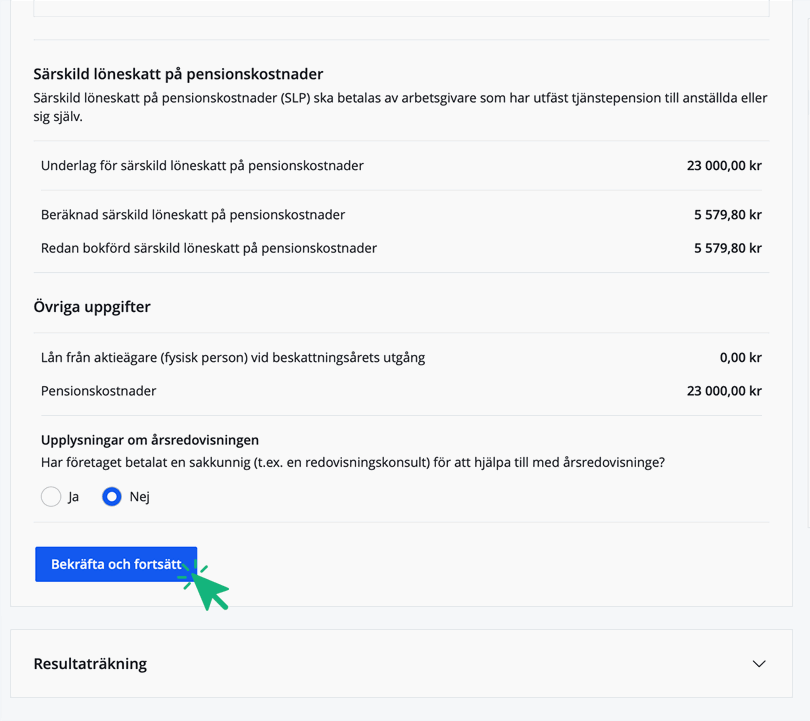This screenshot has width=810, height=721.
Task: Click Lån från aktieägare row label
Action: pos(233,357)
